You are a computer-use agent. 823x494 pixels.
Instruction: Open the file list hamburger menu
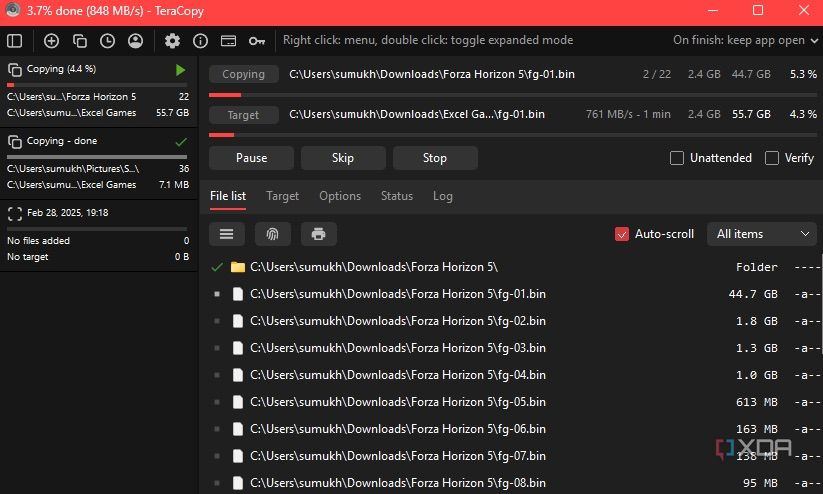(227, 234)
